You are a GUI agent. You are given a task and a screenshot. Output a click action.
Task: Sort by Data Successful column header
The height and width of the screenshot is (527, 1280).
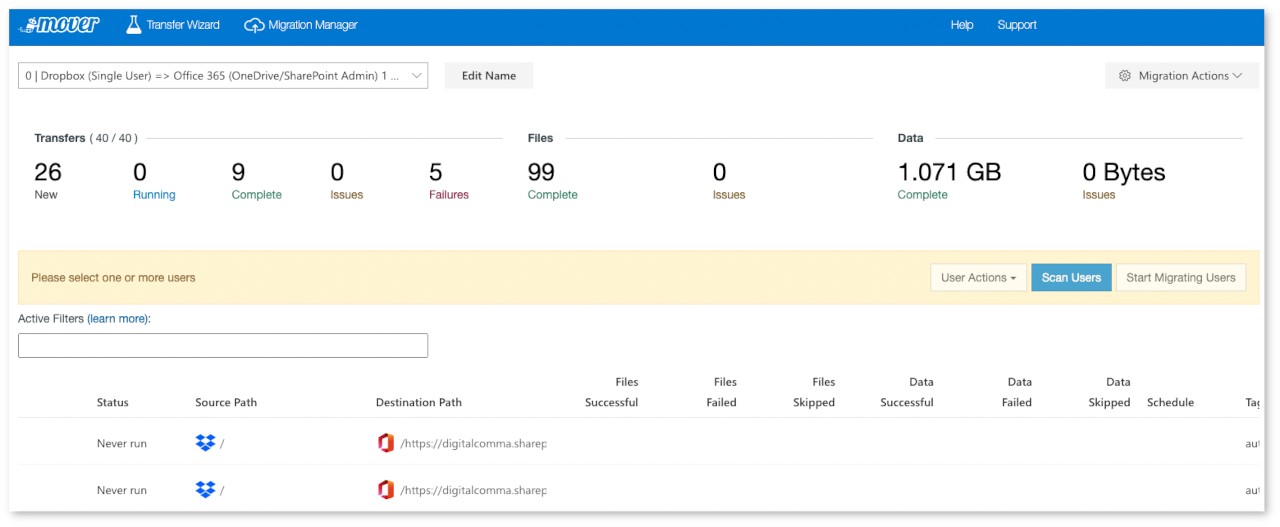907,392
